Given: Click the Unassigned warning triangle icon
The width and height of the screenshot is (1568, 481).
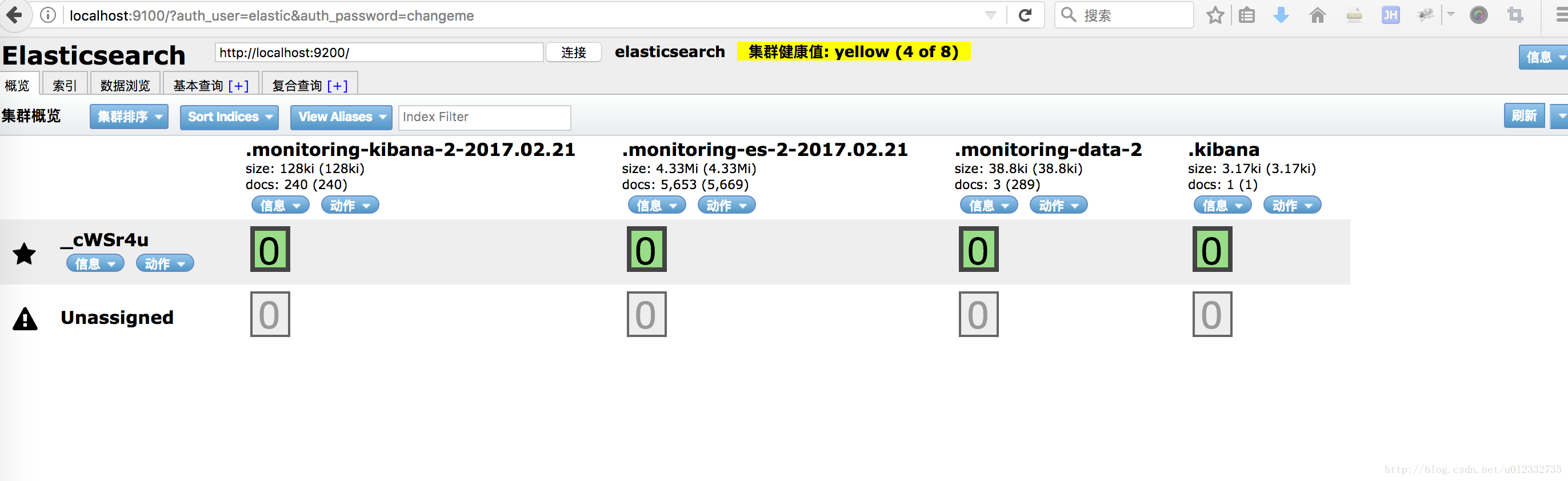Looking at the screenshot, I should [x=25, y=318].
